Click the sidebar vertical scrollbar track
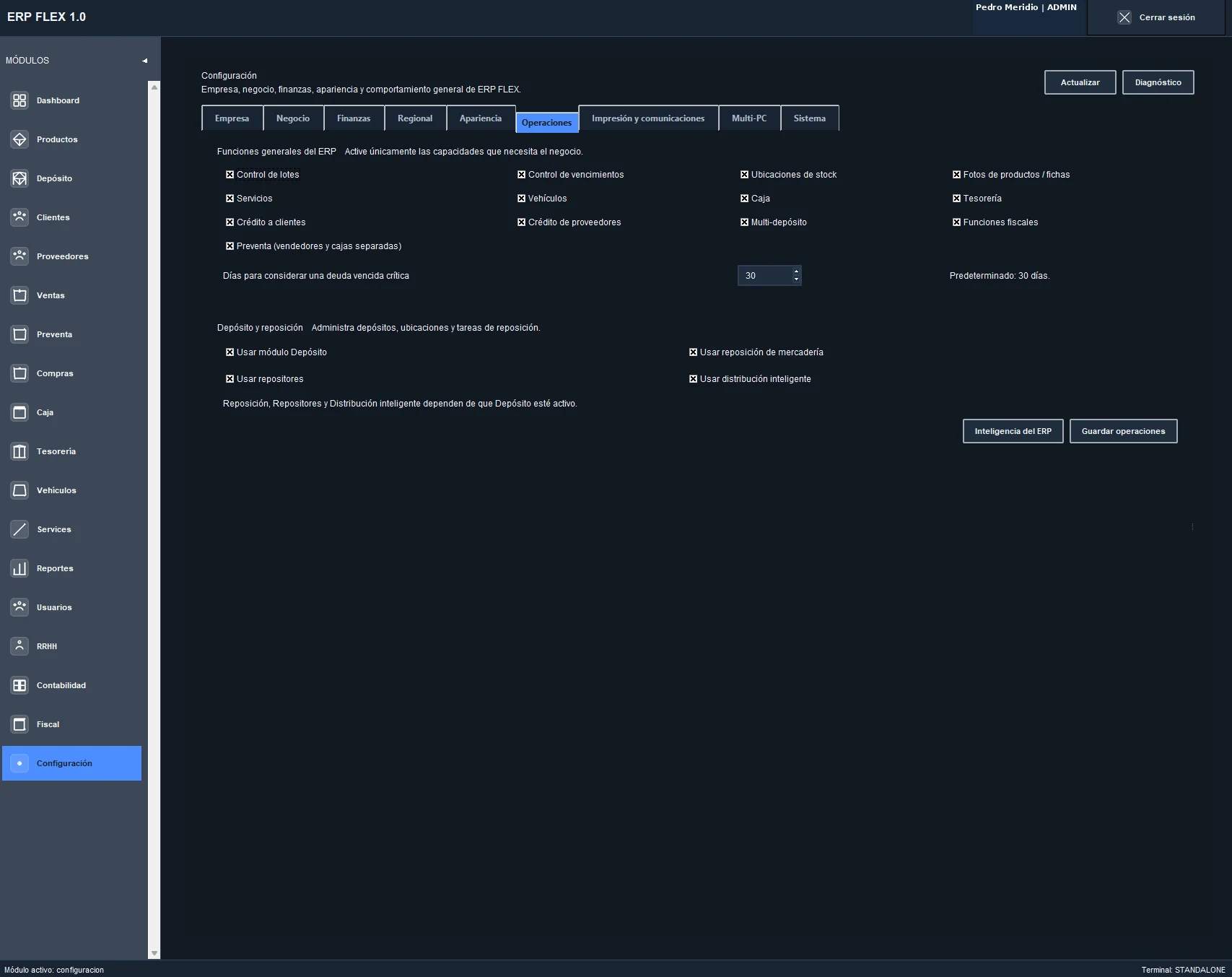 tap(154, 520)
